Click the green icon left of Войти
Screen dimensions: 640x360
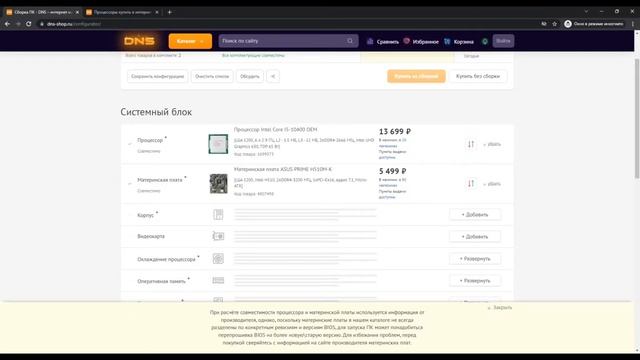tap(484, 41)
